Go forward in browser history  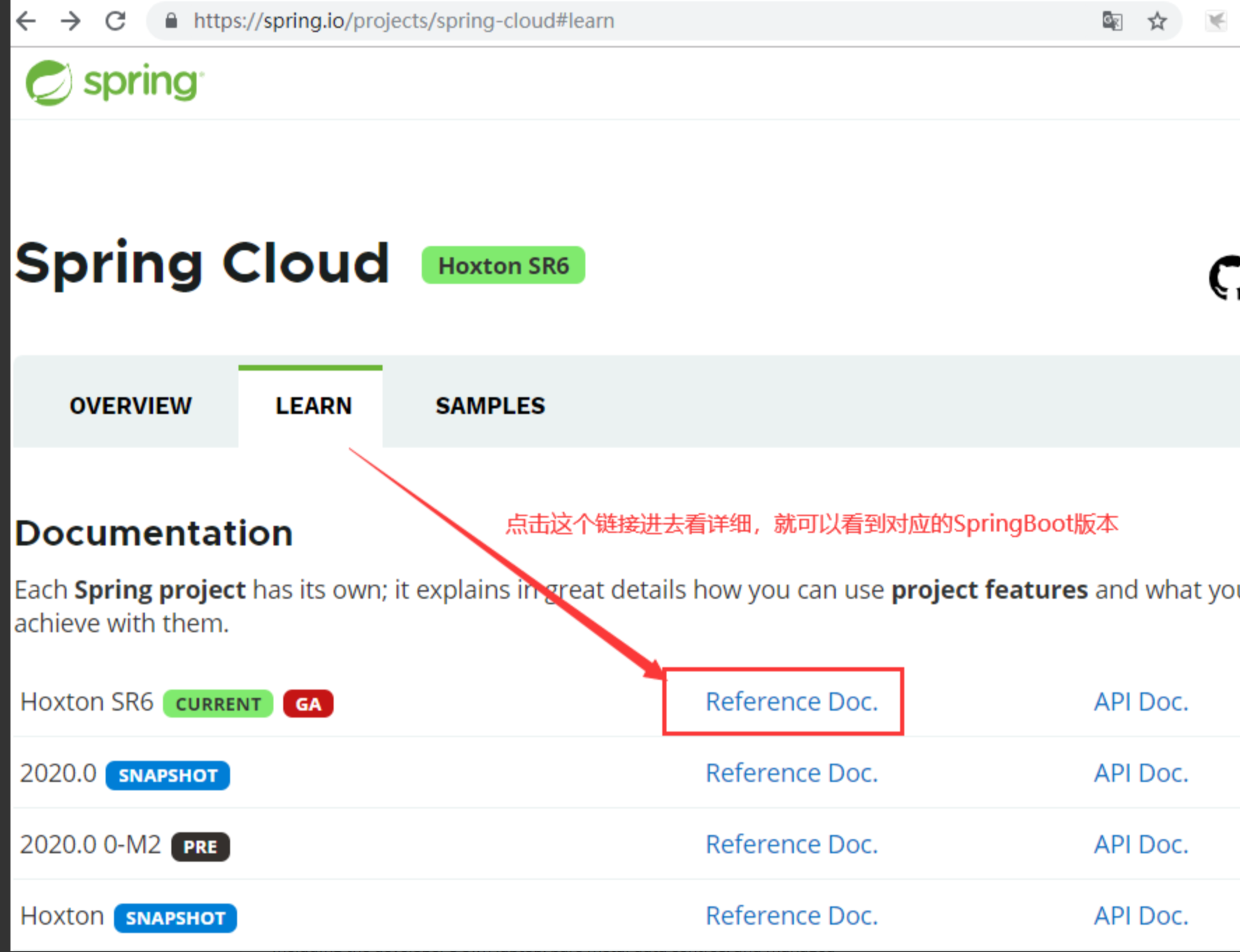[71, 21]
